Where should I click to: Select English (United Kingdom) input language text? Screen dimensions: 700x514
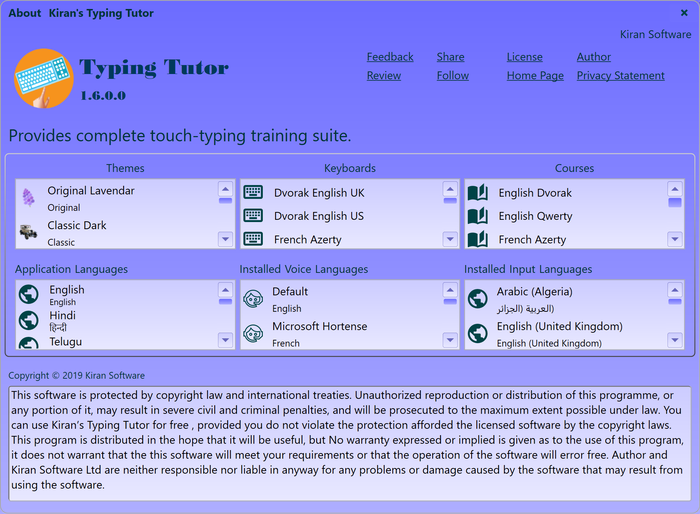(x=560, y=326)
